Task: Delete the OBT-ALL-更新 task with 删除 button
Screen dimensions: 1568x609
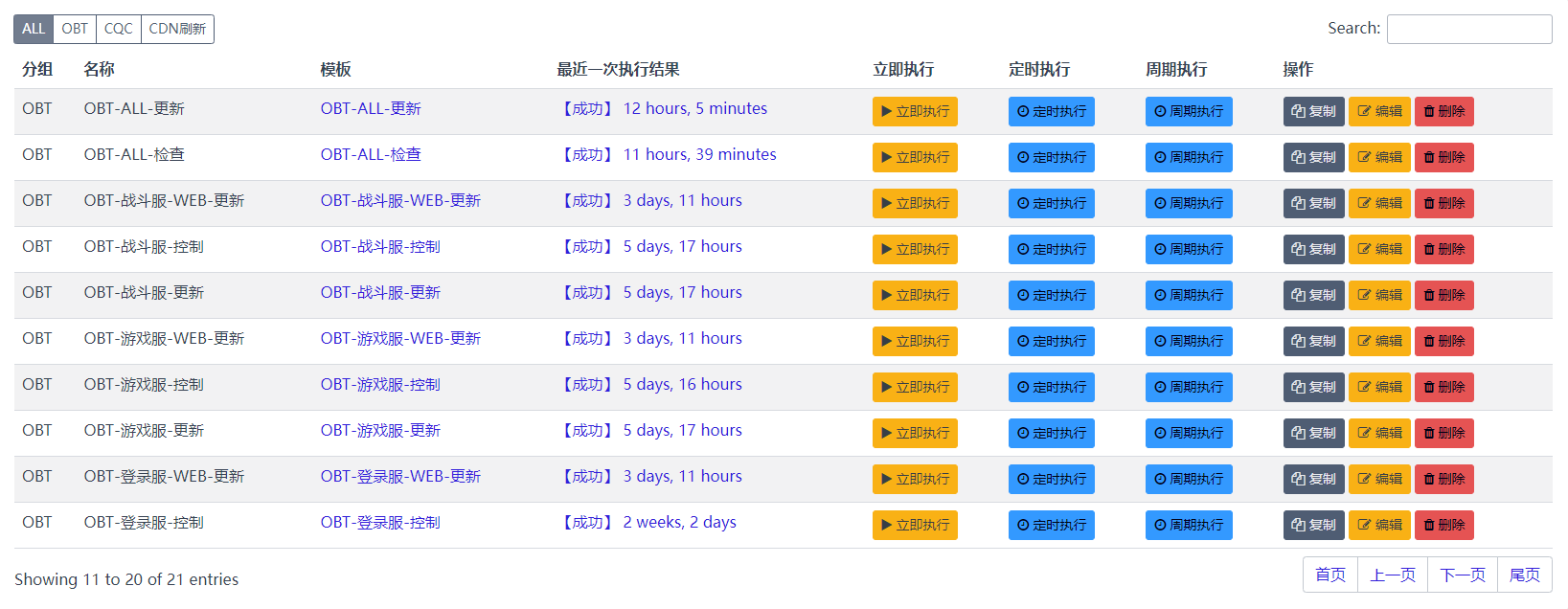Action: click(1444, 111)
